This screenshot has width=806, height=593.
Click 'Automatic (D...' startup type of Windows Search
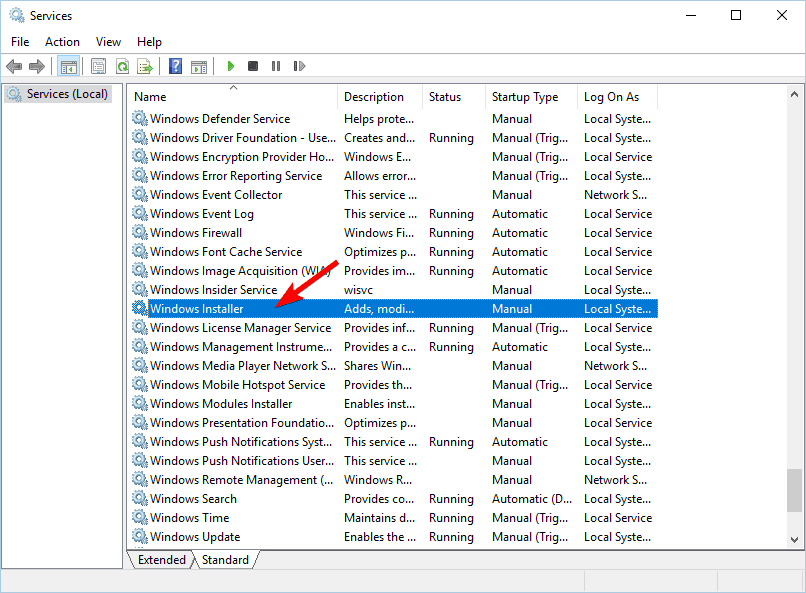[532, 499]
